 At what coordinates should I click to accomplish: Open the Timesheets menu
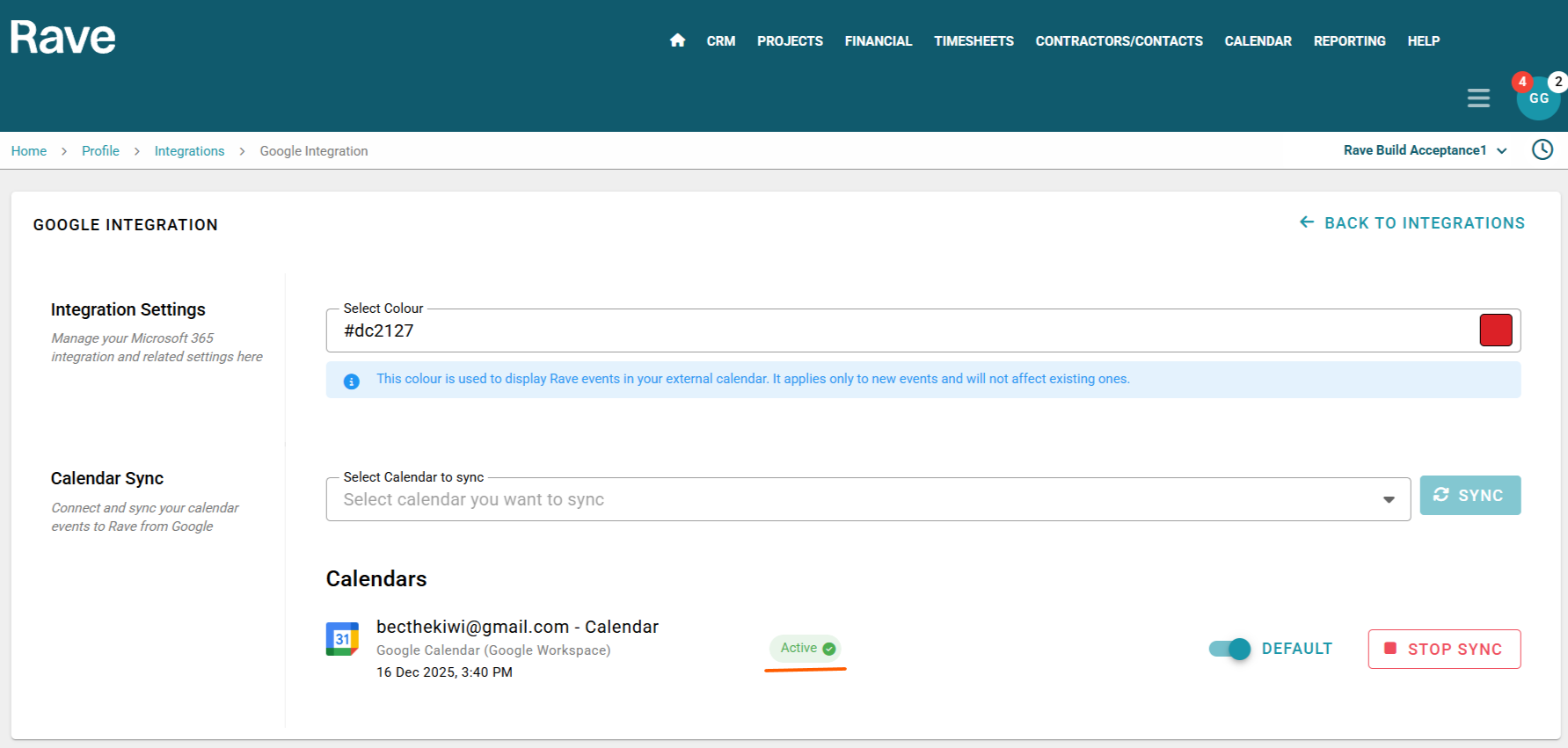(974, 41)
